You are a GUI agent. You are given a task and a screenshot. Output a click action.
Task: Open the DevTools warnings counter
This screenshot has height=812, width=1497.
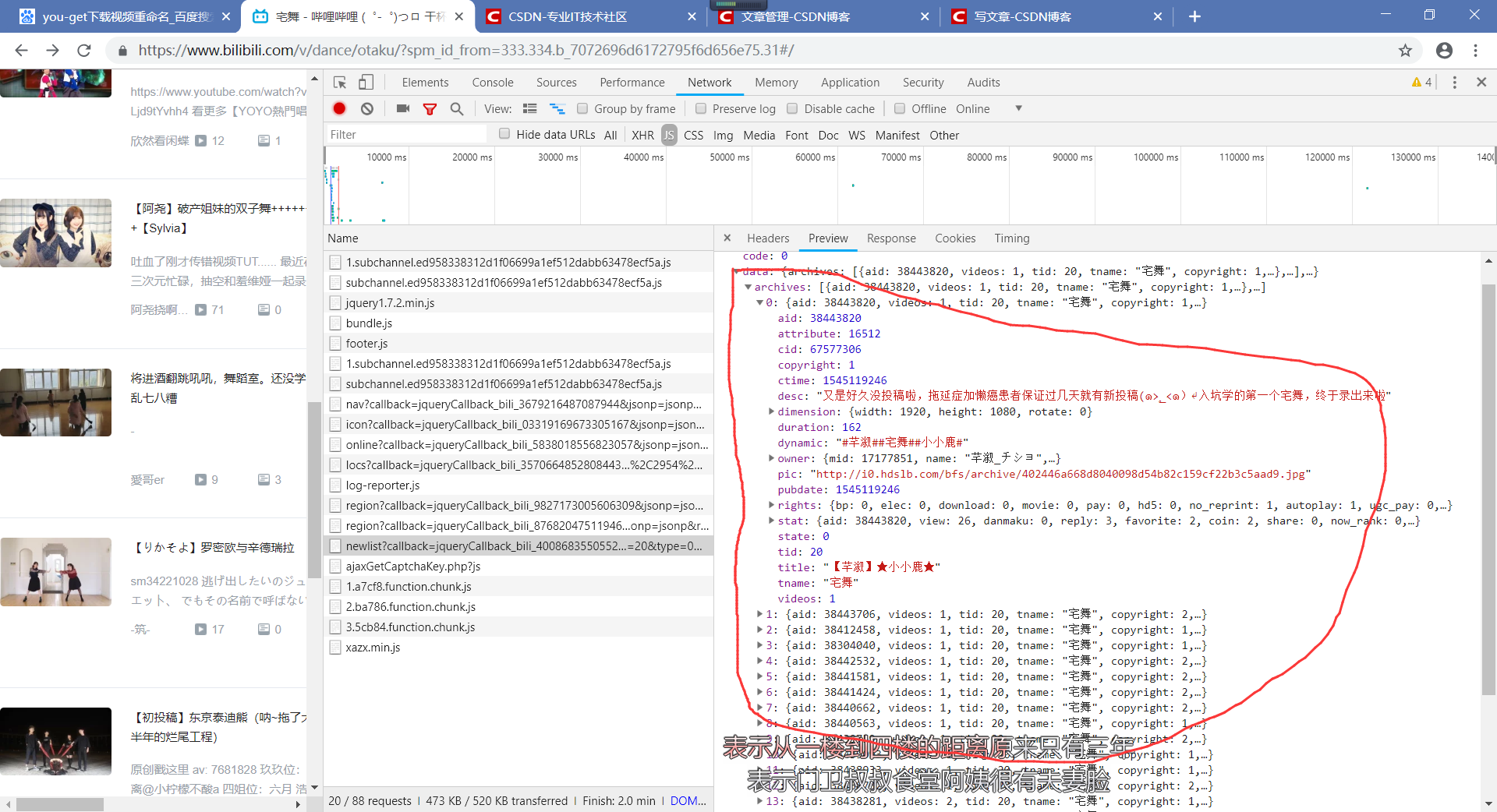(x=1421, y=82)
